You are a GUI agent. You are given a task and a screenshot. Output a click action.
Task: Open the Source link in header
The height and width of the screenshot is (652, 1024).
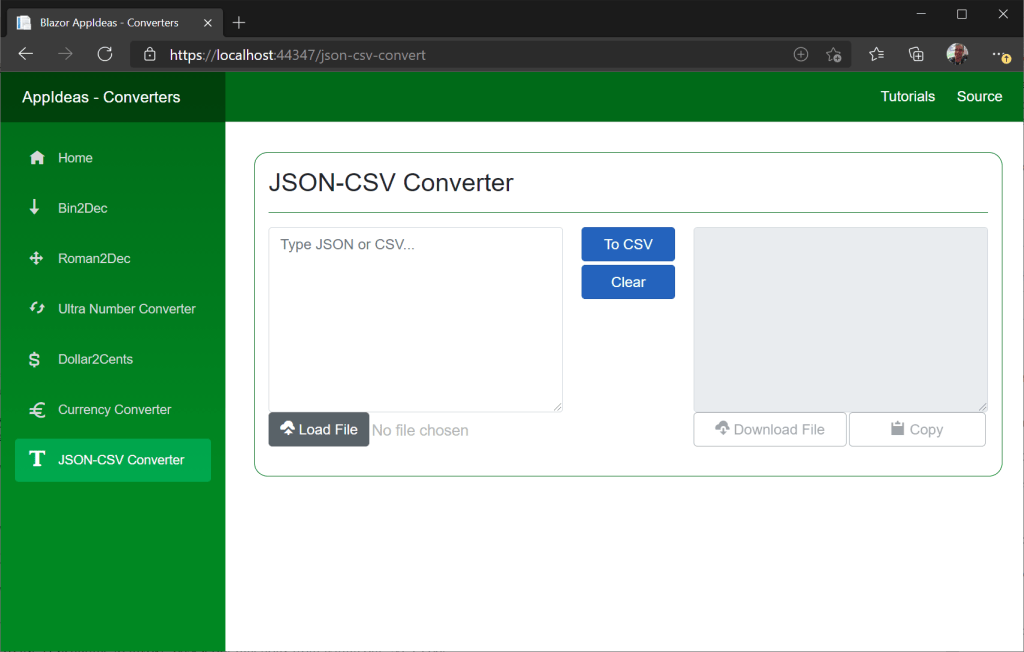pyautogui.click(x=979, y=97)
